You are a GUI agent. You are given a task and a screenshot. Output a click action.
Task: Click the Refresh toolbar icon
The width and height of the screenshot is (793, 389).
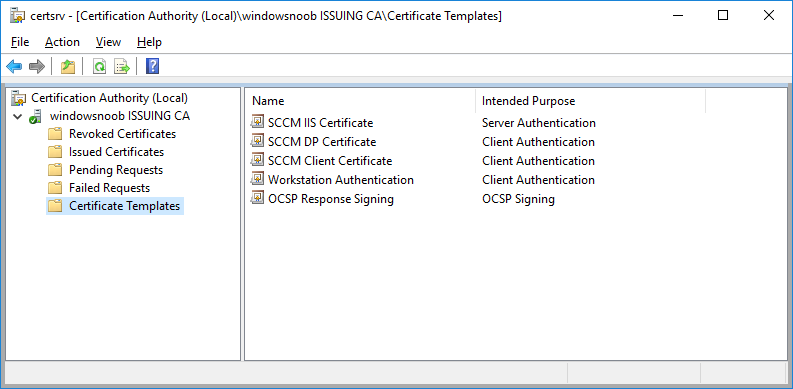[x=100, y=66]
